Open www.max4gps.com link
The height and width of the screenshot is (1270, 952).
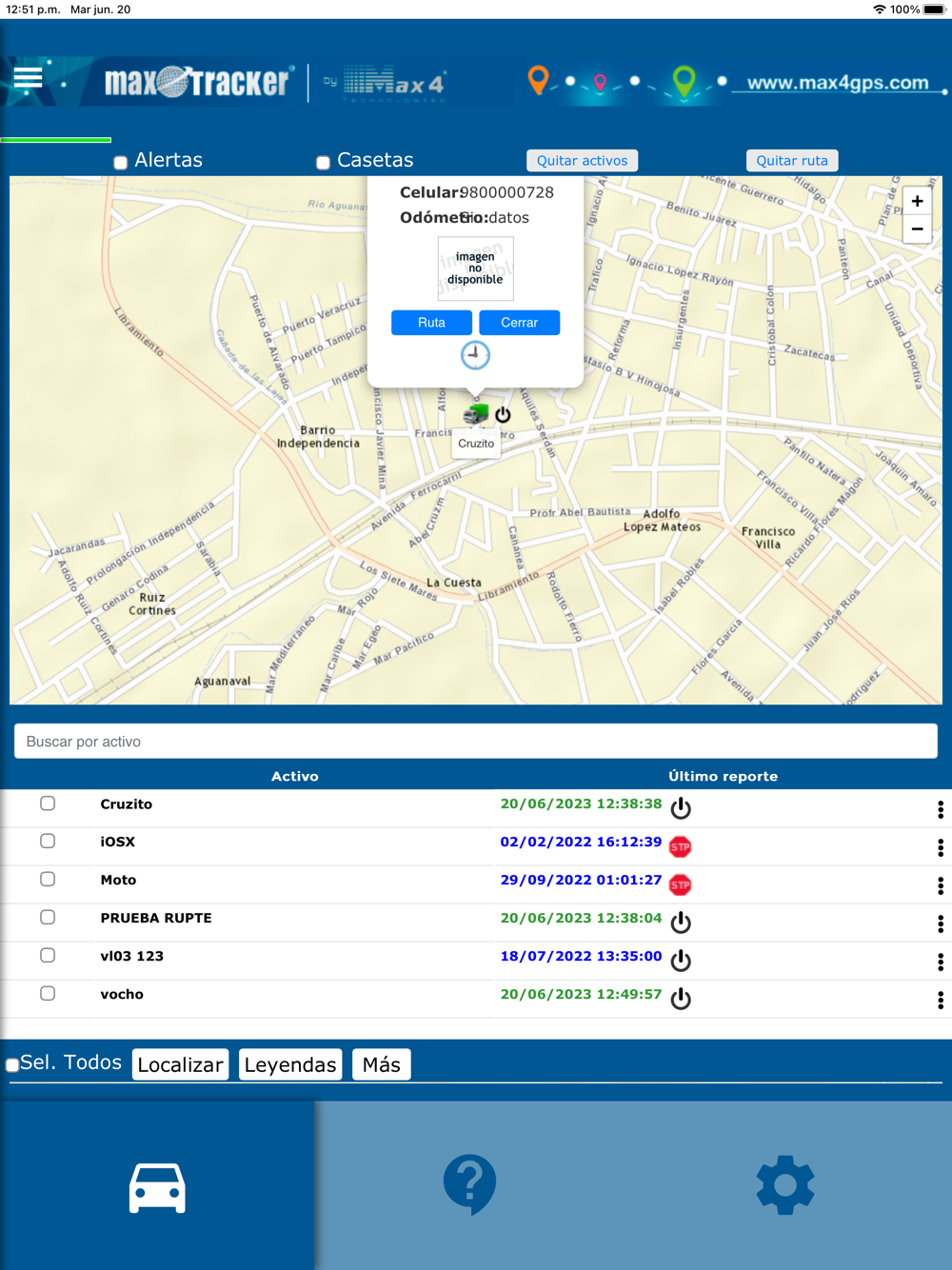pos(838,83)
